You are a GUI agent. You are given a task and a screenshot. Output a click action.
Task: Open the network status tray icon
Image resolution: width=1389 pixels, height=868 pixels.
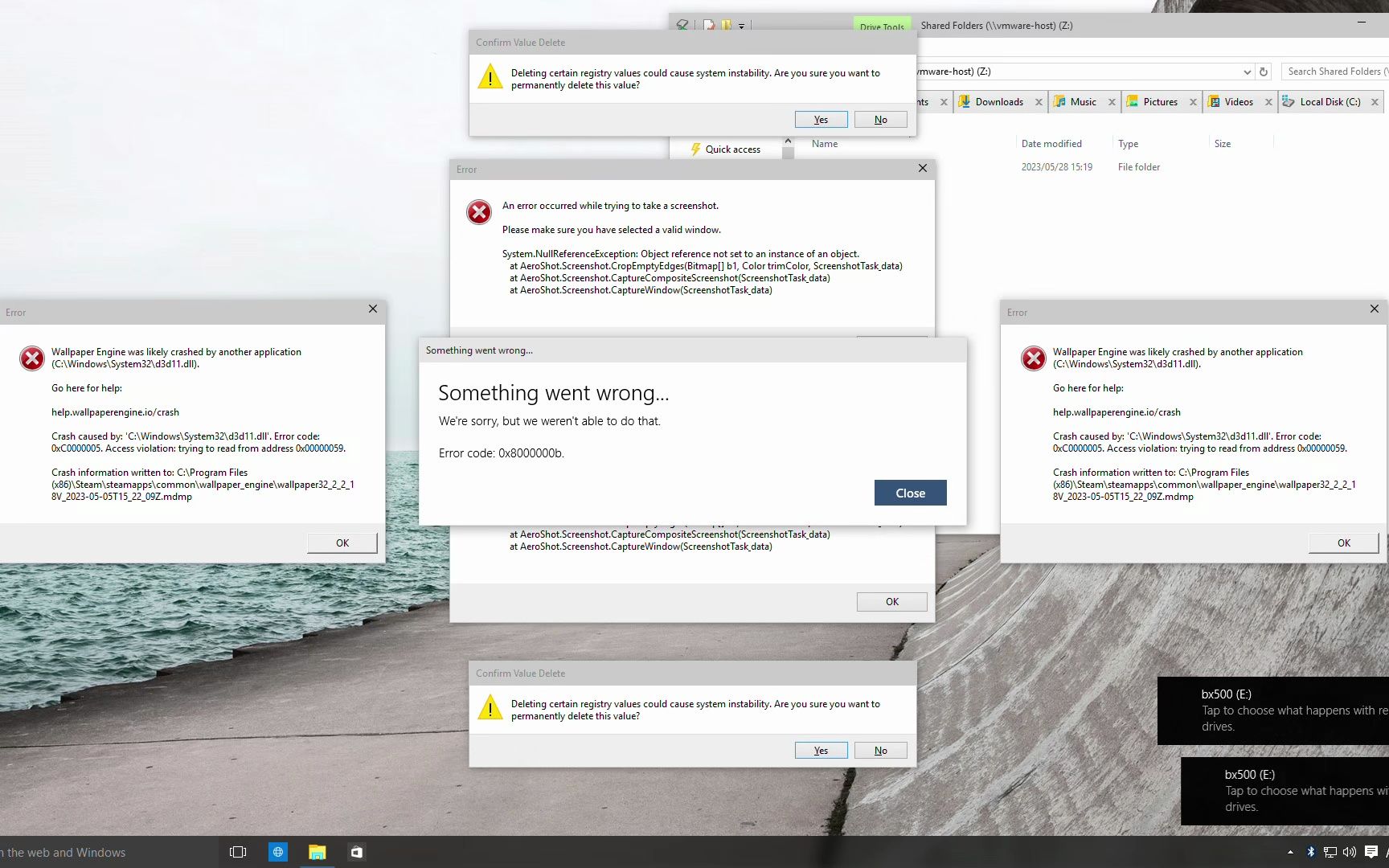1330,852
